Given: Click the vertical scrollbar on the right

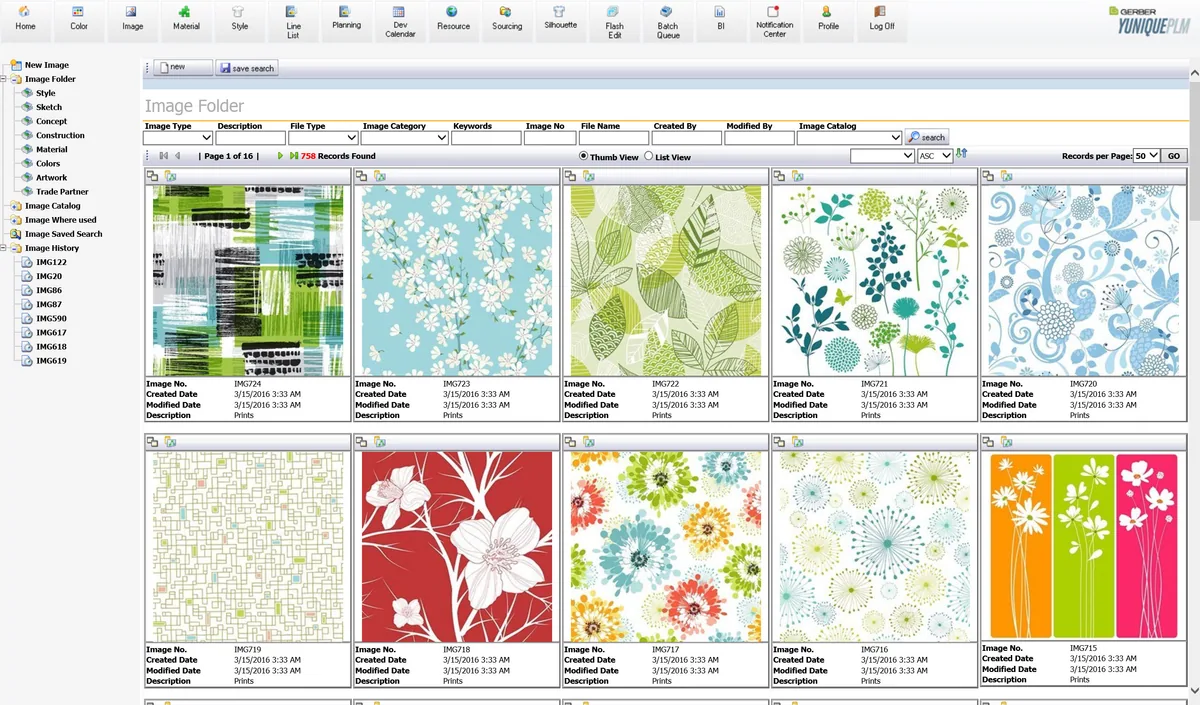Looking at the screenshot, I should point(1194,380).
